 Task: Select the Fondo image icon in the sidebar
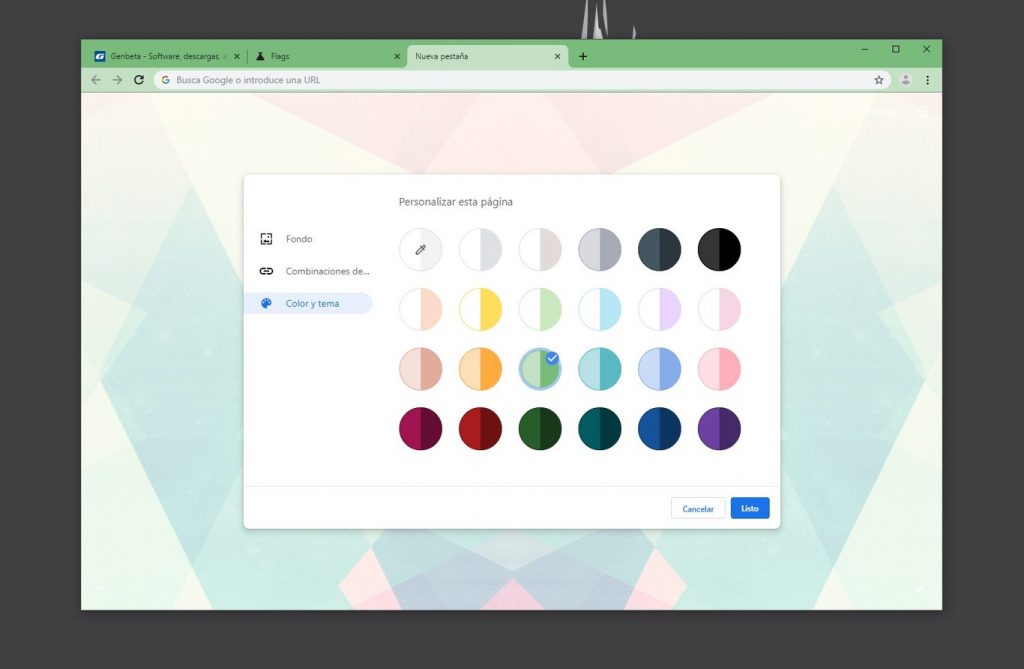[x=266, y=239]
